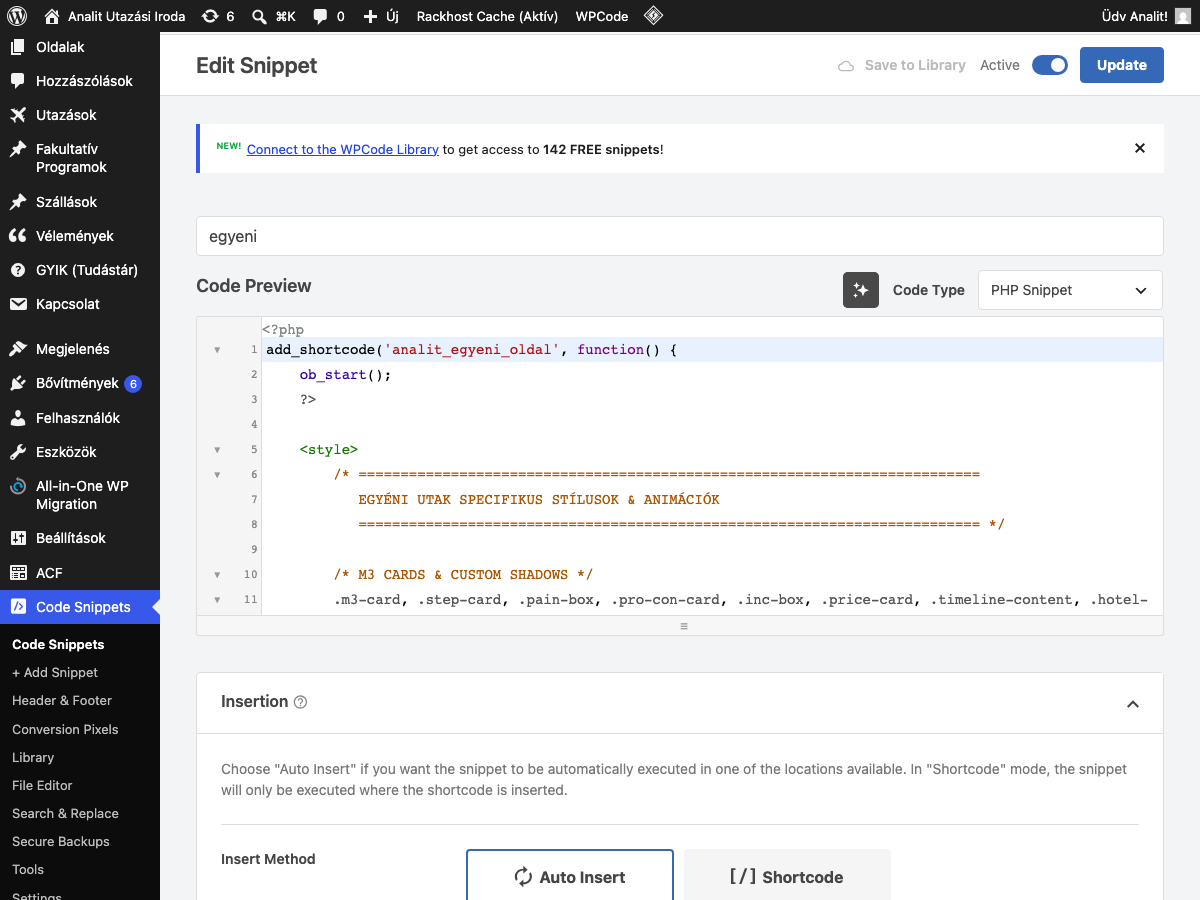Open Code Snippets submenu heading link
The height and width of the screenshot is (900, 1200).
tap(58, 645)
